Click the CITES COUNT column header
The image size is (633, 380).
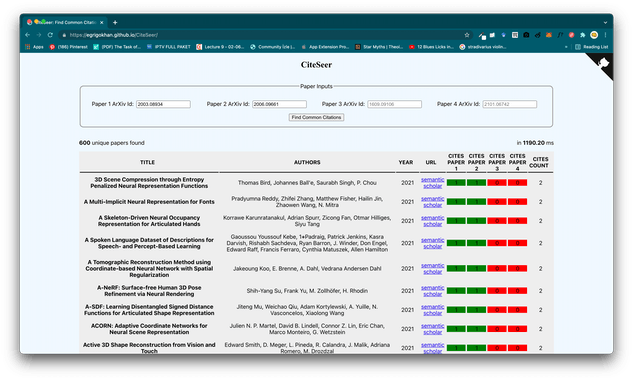coord(539,162)
